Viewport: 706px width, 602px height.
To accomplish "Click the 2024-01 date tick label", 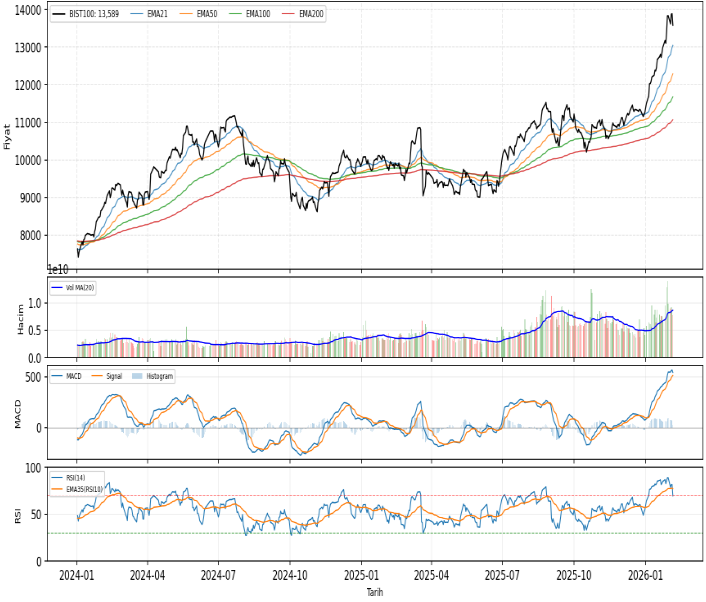I will 77,577.
